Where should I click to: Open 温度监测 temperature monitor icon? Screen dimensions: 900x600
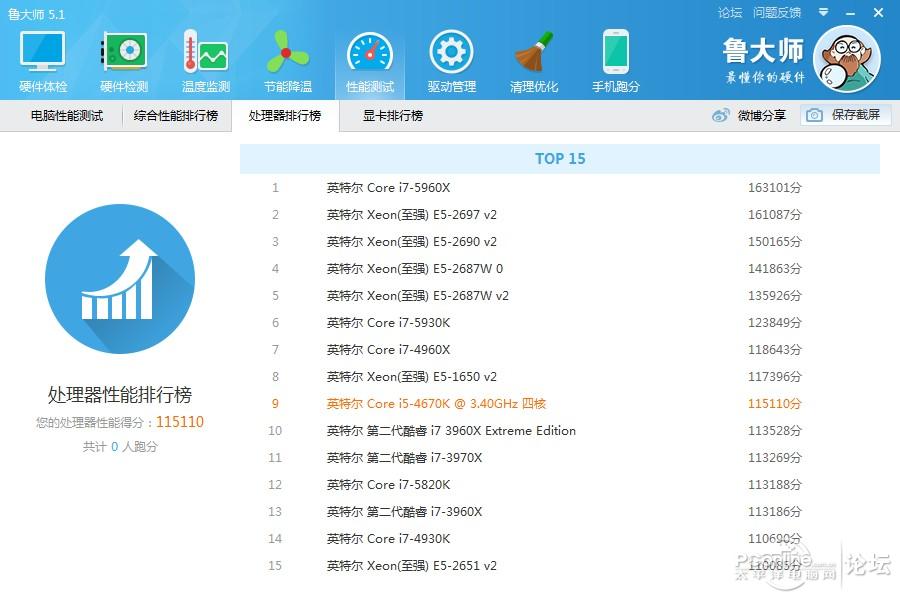[205, 52]
